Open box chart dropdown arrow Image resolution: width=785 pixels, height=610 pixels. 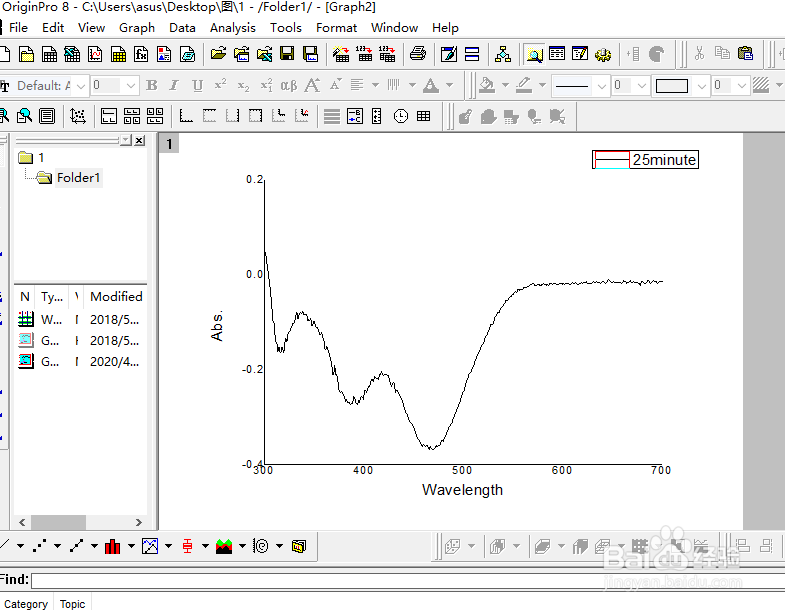[x=205, y=546]
